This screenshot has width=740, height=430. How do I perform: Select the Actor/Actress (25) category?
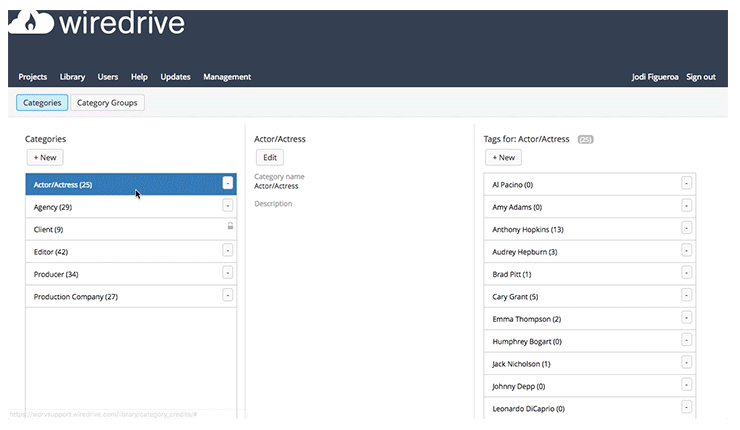[x=131, y=185]
